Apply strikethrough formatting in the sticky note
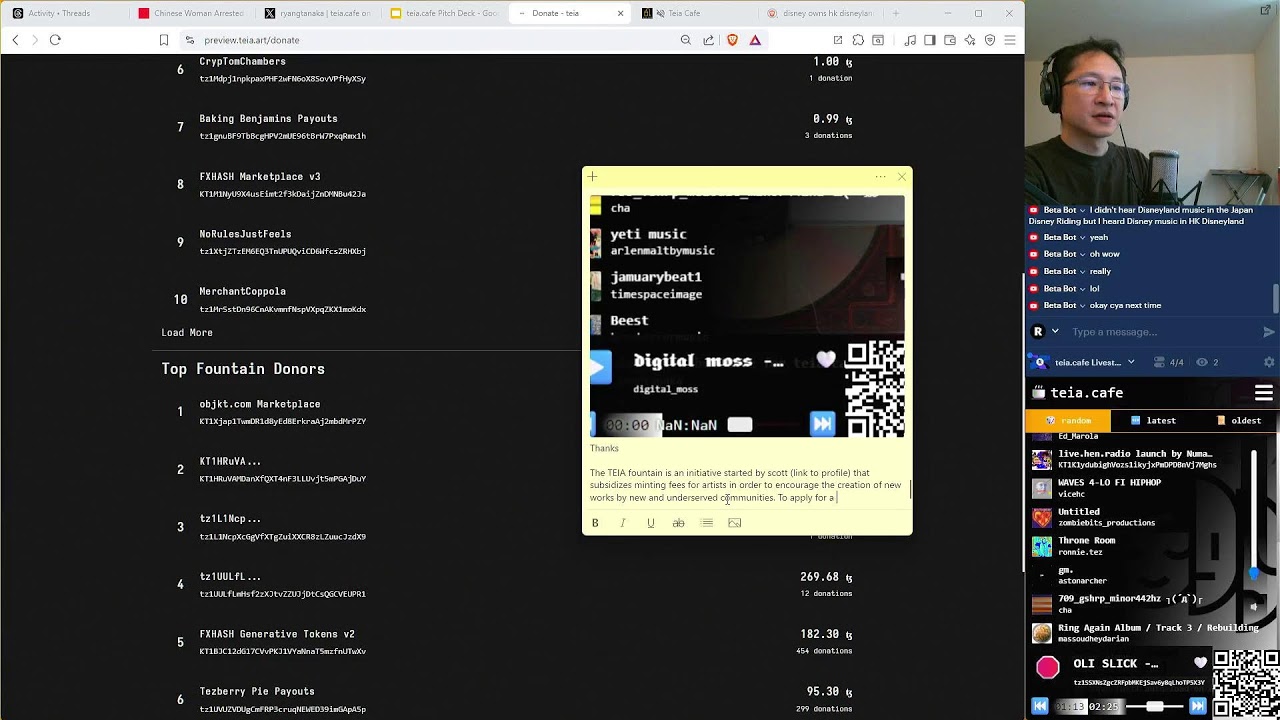The height and width of the screenshot is (720, 1280). [678, 523]
